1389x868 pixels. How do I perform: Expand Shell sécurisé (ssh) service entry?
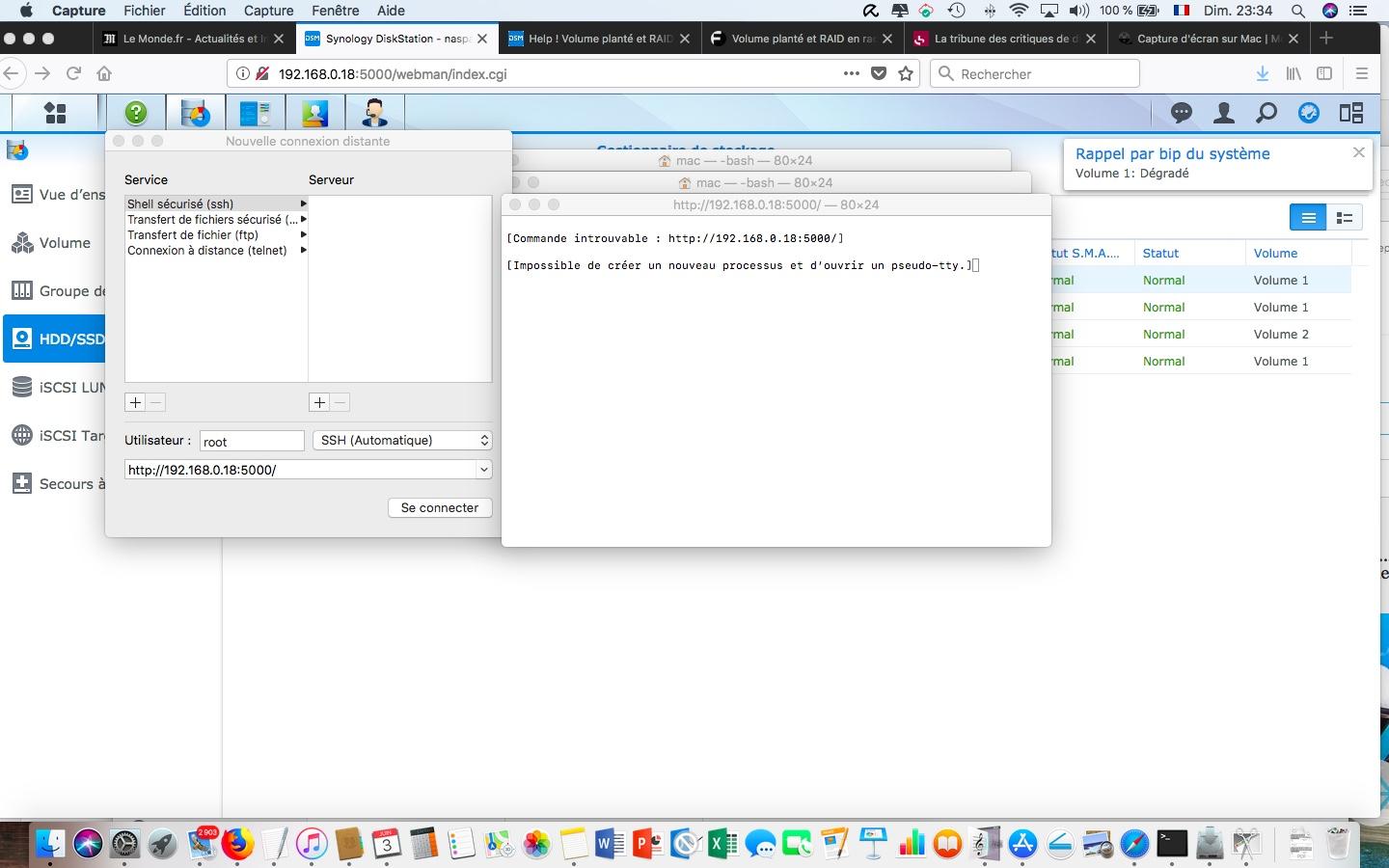(303, 203)
